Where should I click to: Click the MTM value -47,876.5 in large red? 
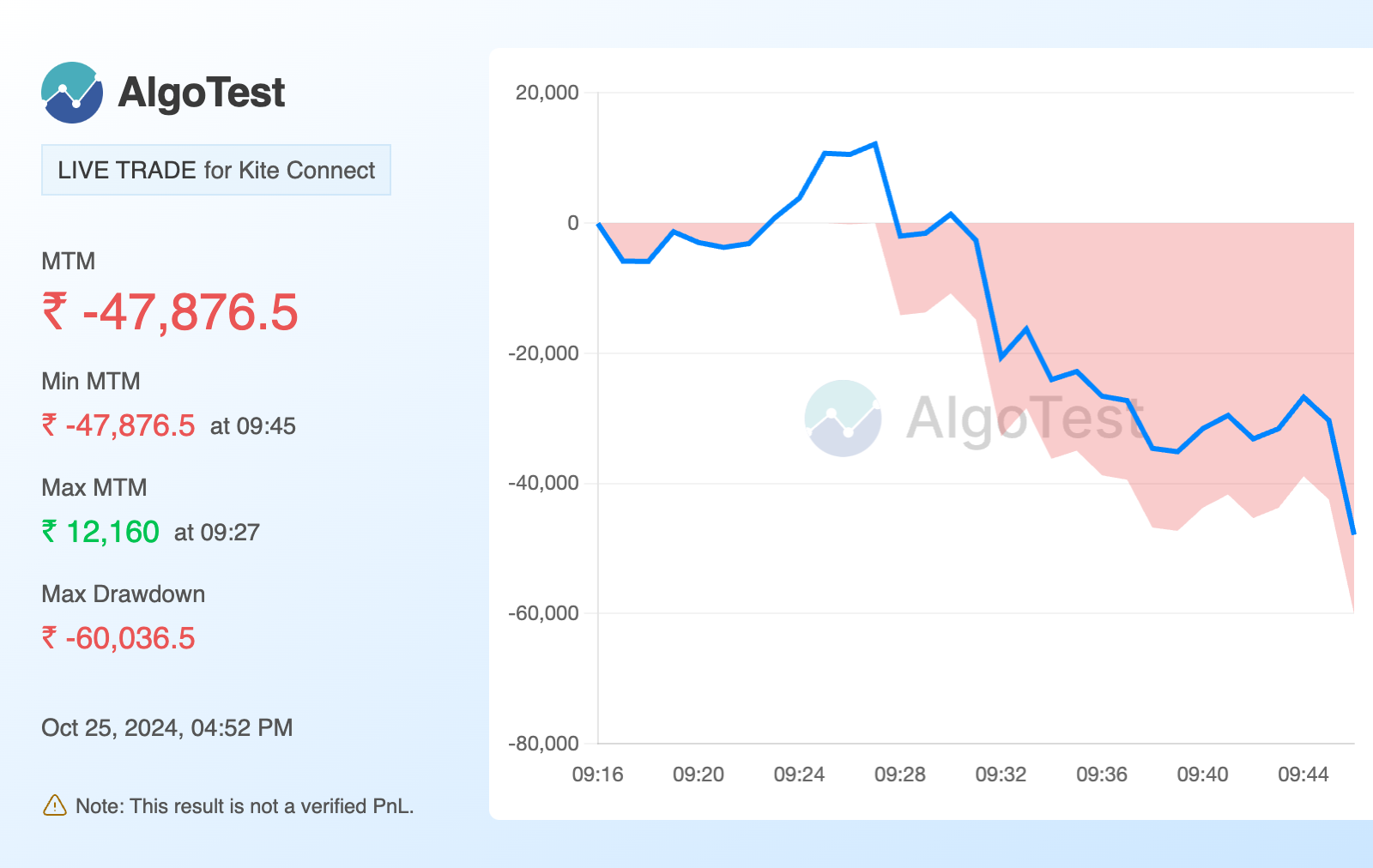190,311
